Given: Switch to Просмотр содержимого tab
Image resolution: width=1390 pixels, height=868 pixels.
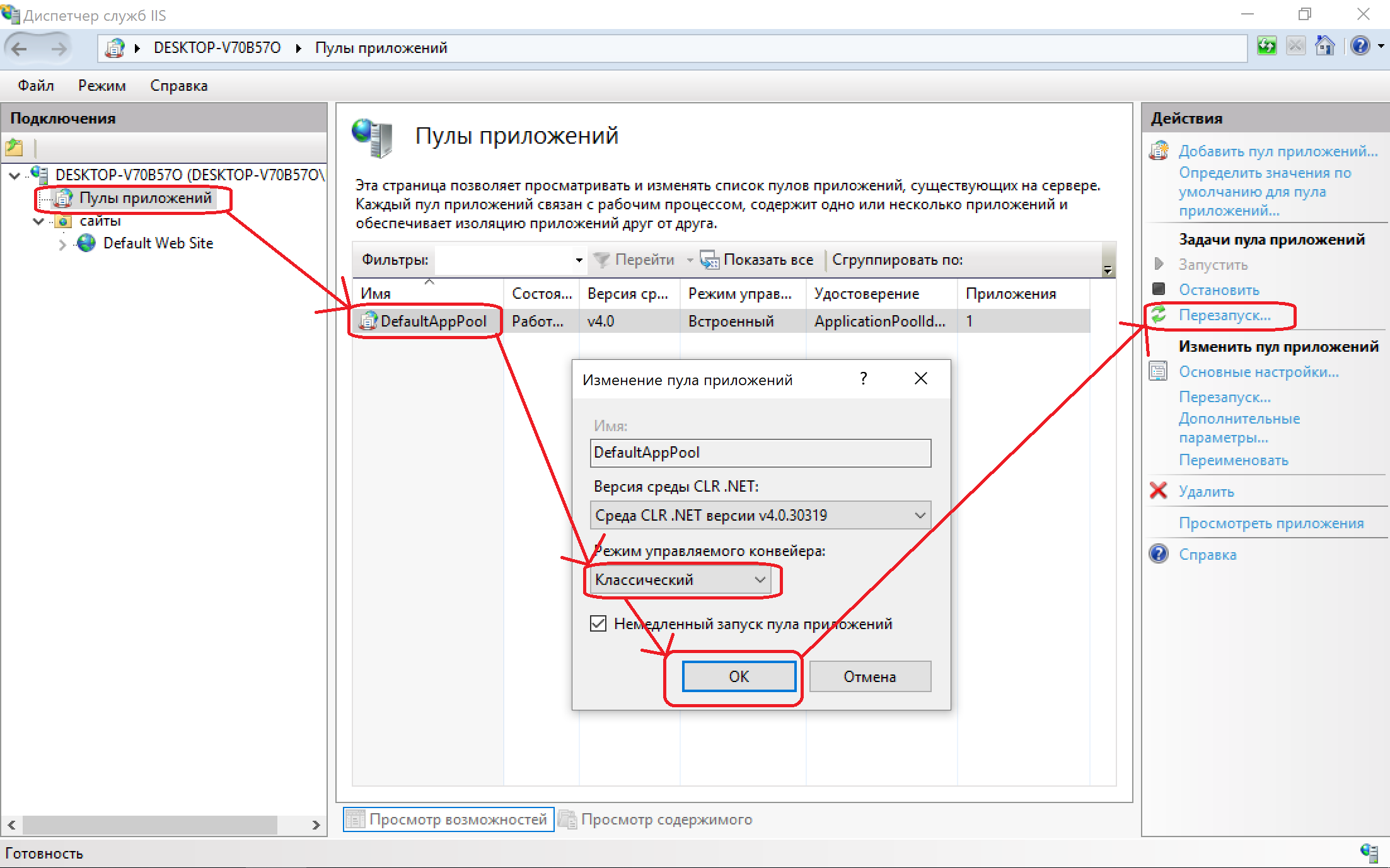Looking at the screenshot, I should [x=657, y=819].
